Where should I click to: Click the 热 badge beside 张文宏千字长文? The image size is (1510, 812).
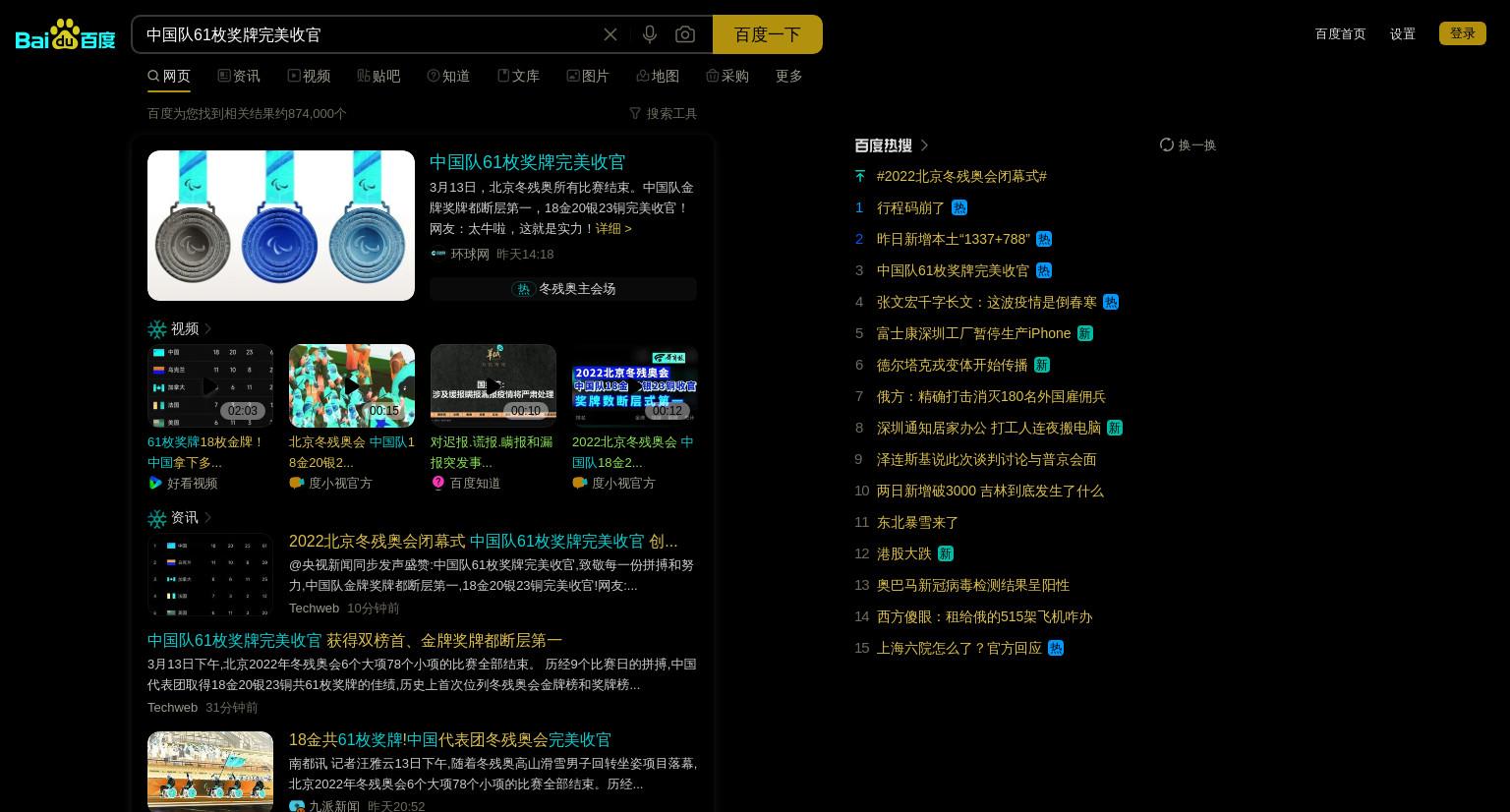tap(1111, 302)
